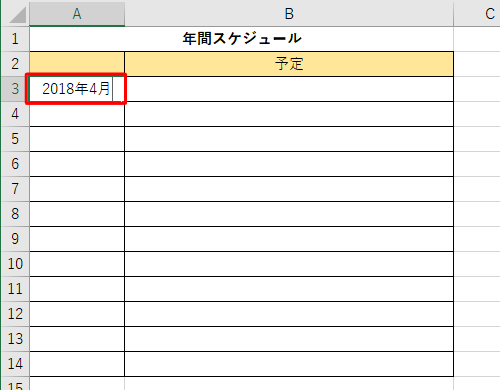Click empty cell B6

[289, 164]
